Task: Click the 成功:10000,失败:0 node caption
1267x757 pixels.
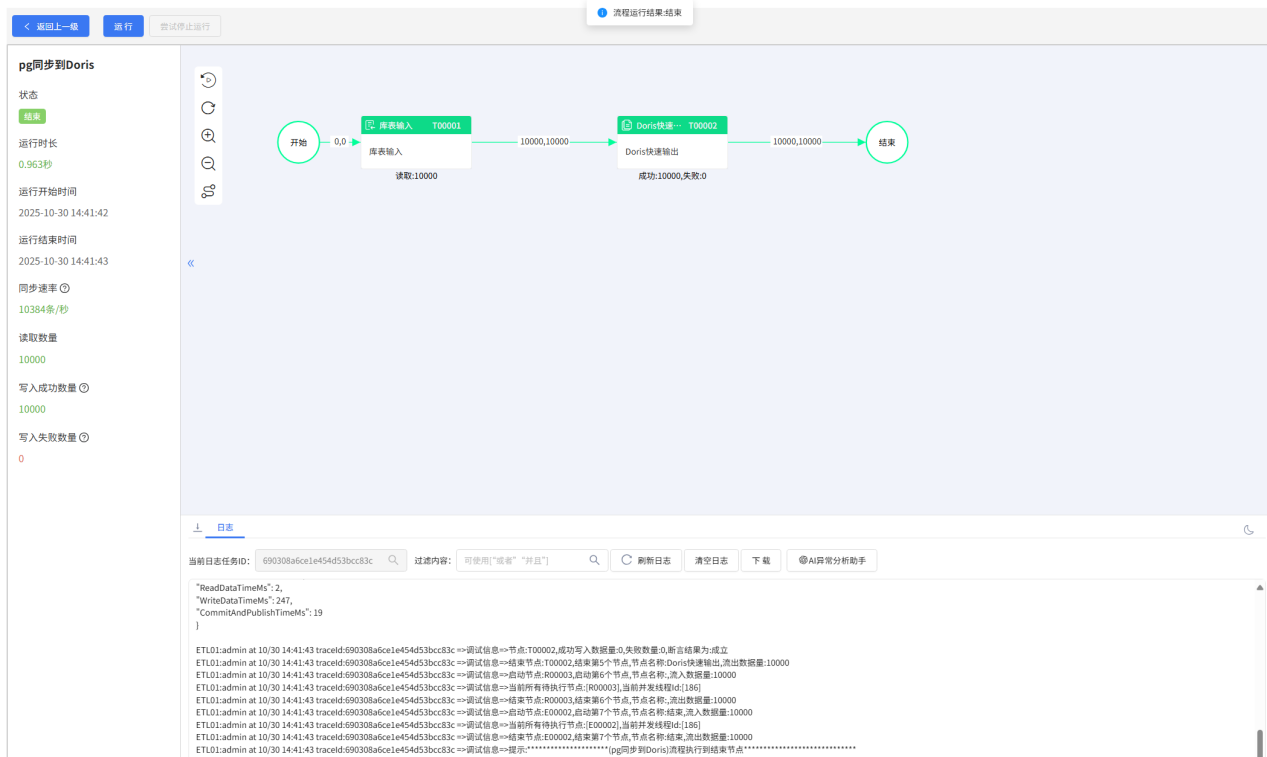Action: coord(672,176)
